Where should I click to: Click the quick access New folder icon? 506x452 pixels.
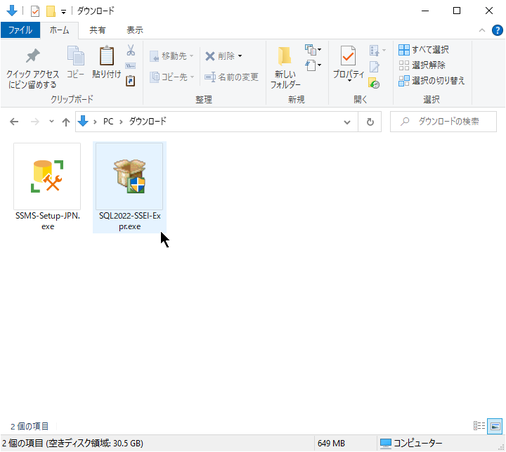click(x=50, y=11)
